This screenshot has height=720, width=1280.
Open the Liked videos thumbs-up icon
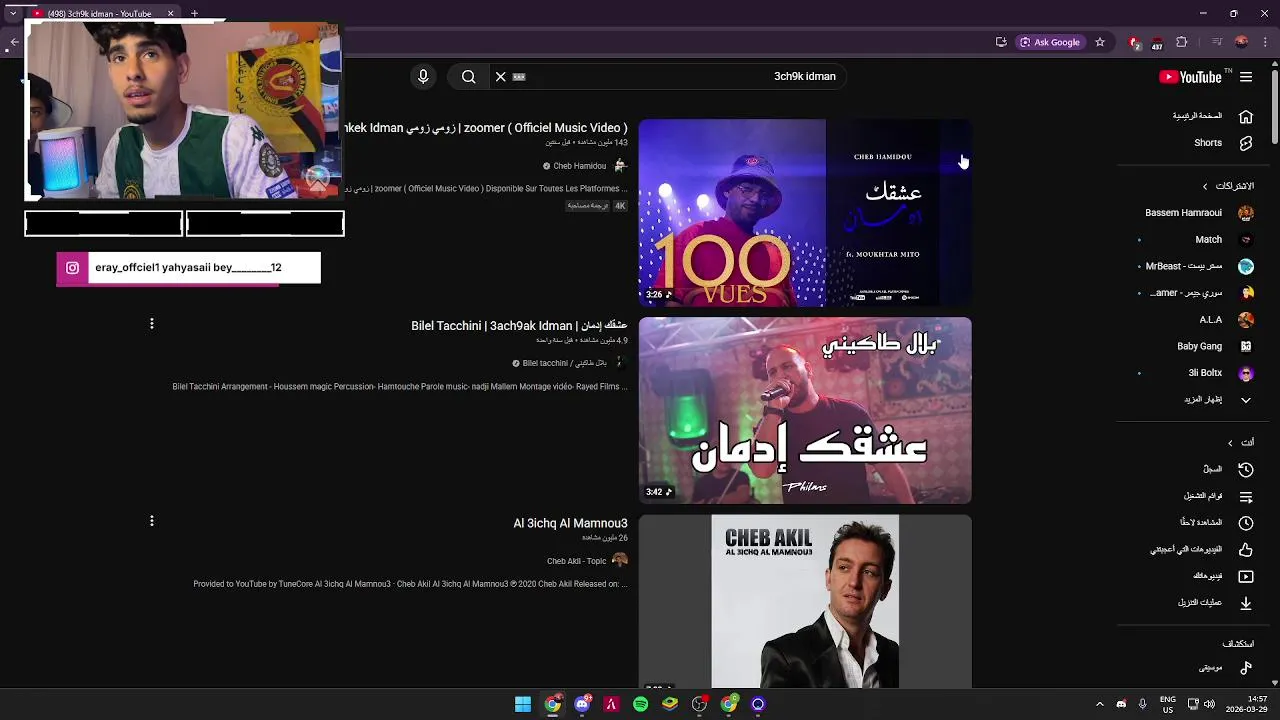(1246, 549)
